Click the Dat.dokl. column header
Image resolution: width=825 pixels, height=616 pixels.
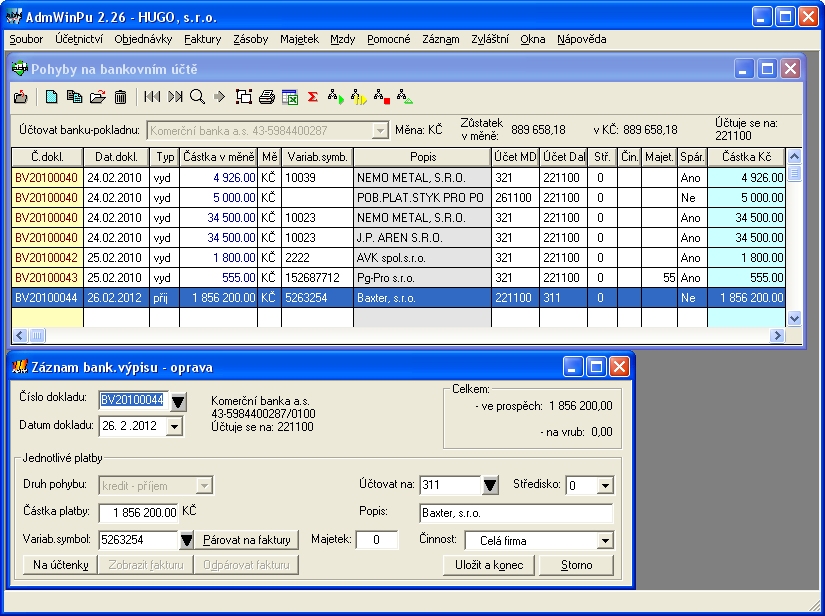pyautogui.click(x=116, y=157)
